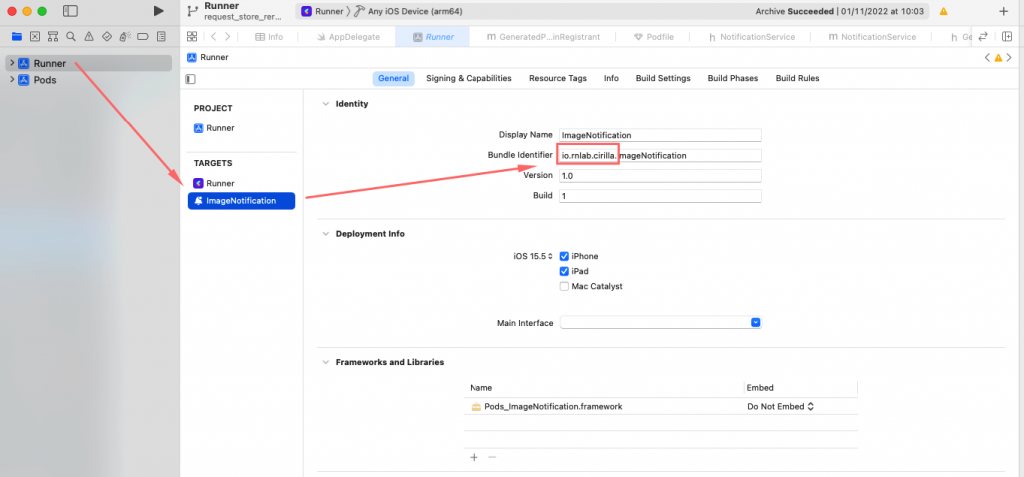Add an editor on the right
The height and width of the screenshot is (477, 1024).
pos(1006,37)
